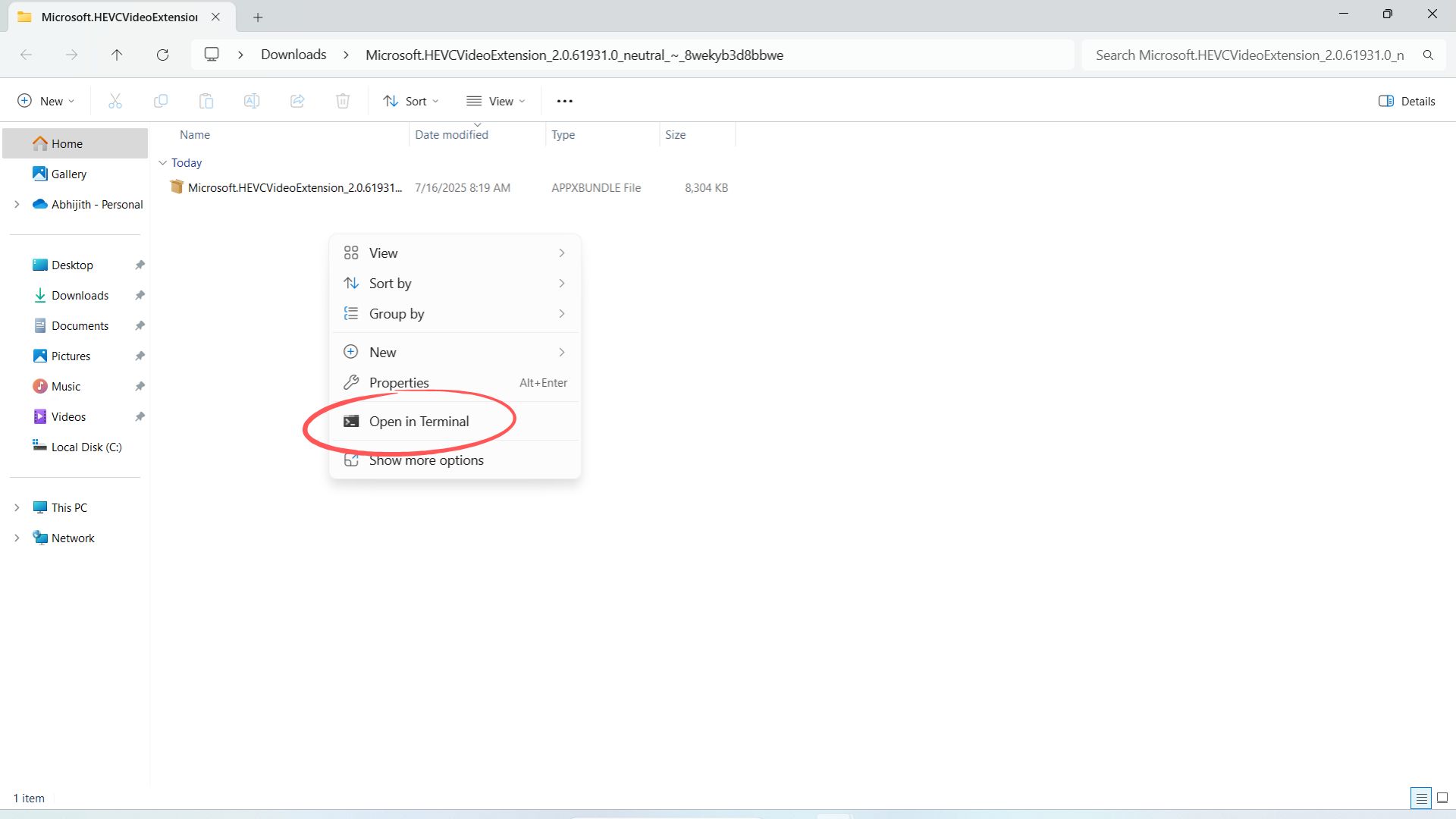Click the PC monitor icon in address bar
The width and height of the screenshot is (1456, 819).
click(212, 55)
